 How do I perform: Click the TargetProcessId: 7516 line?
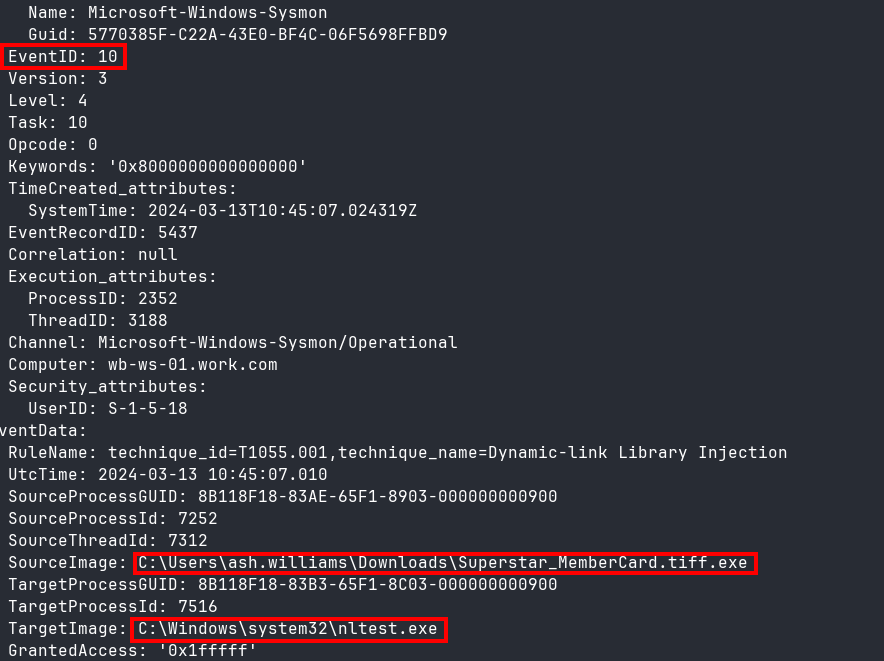coord(112,606)
